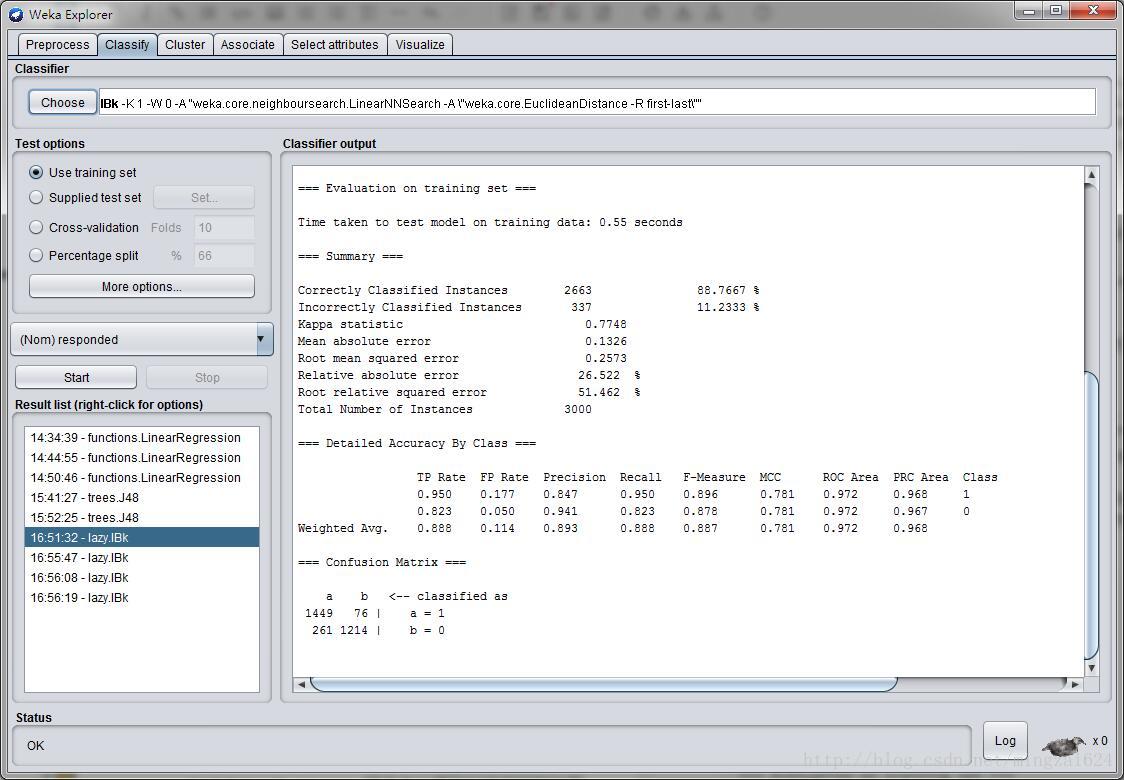The image size is (1124, 780).
Task: Click the Weighted Avg. row label
Action: (343, 528)
